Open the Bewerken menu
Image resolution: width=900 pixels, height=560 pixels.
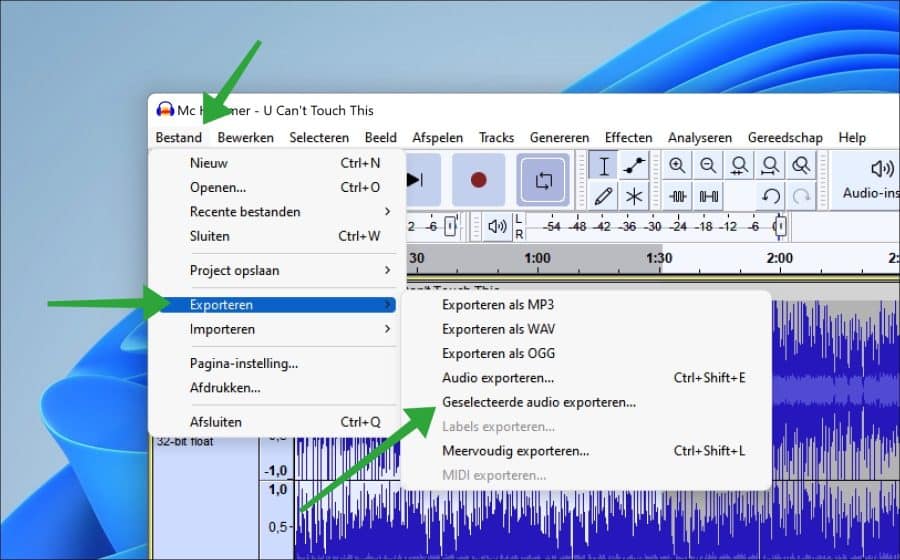(x=246, y=138)
